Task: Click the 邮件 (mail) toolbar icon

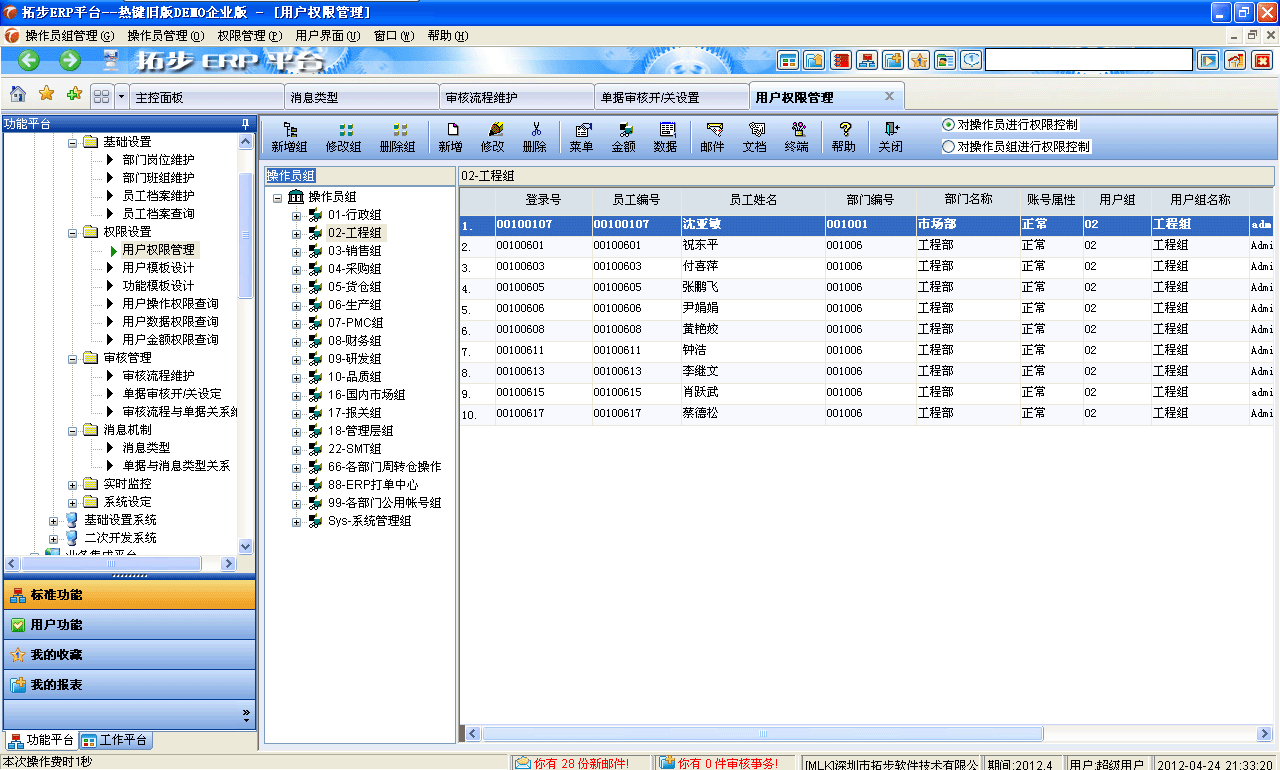Action: point(712,135)
